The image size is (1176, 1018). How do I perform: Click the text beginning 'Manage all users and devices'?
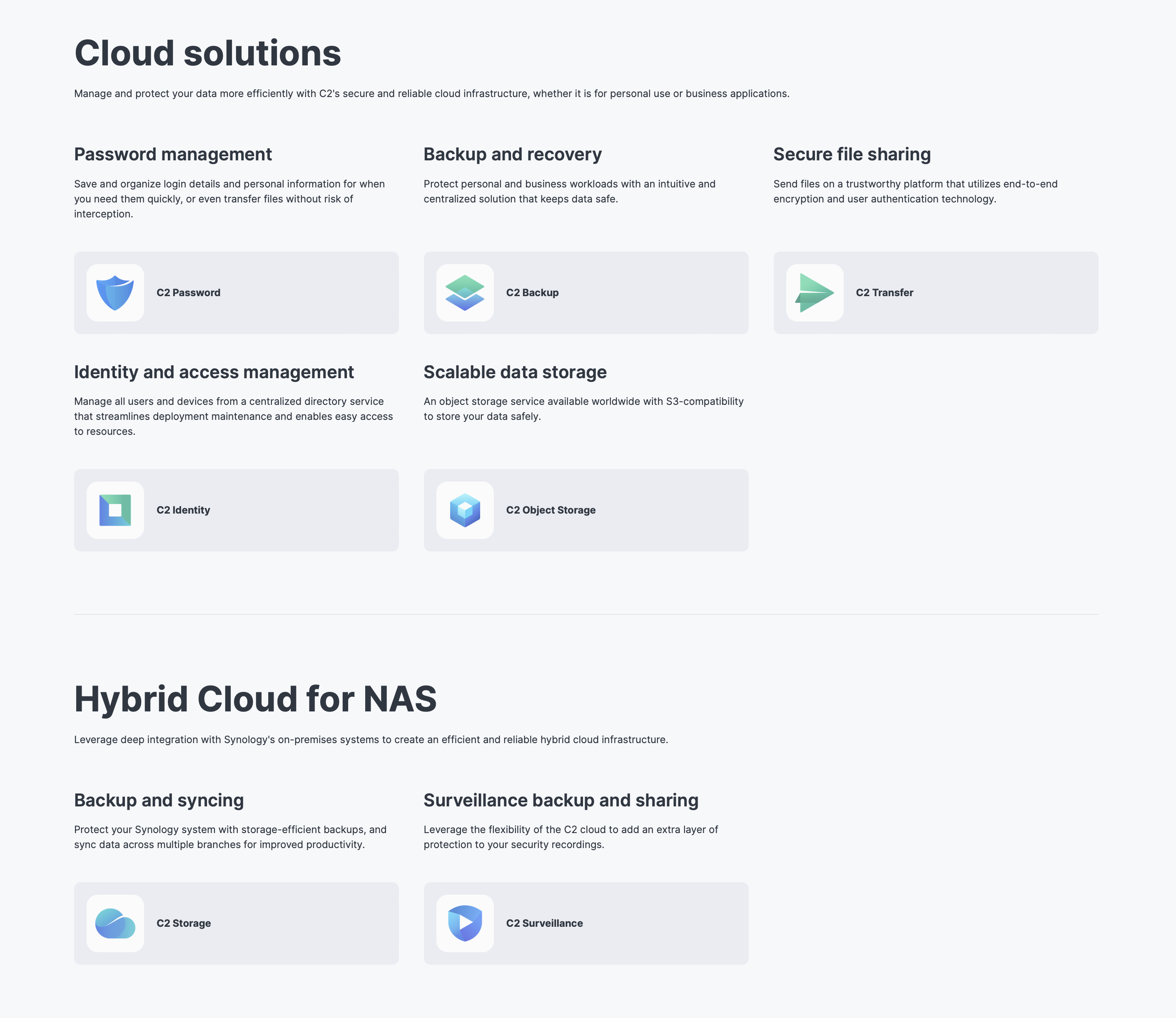[x=233, y=417]
